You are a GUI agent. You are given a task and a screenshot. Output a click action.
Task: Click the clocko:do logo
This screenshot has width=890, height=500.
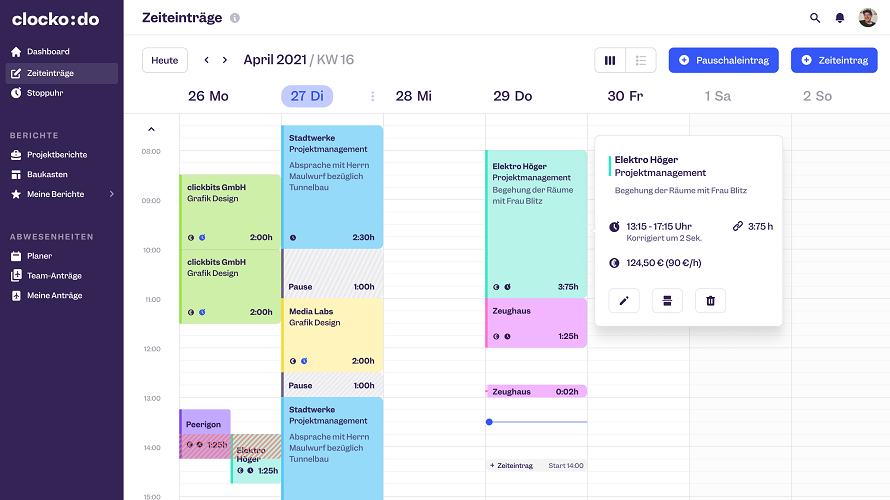[x=56, y=19]
